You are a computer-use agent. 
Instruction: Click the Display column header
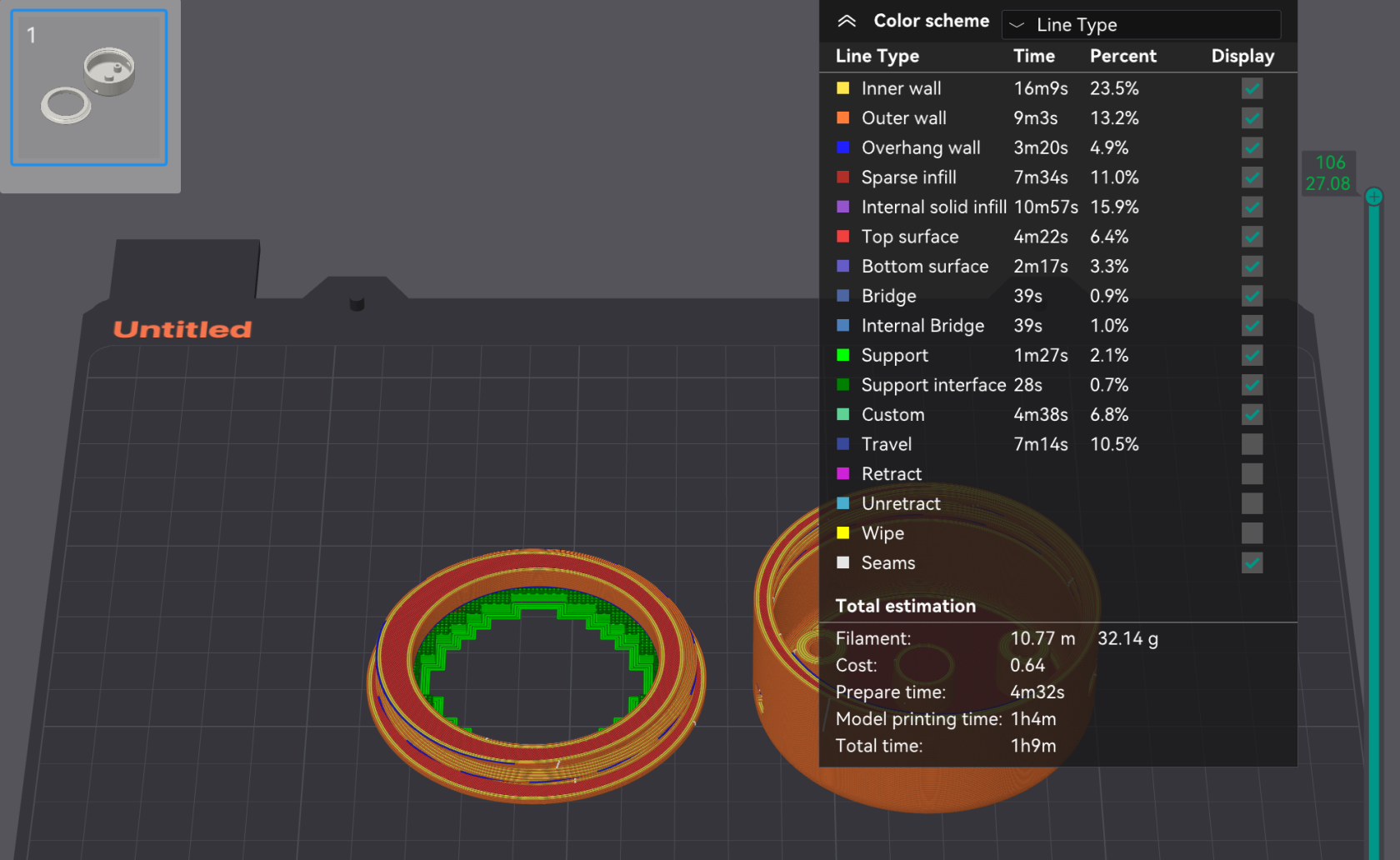[x=1242, y=56]
